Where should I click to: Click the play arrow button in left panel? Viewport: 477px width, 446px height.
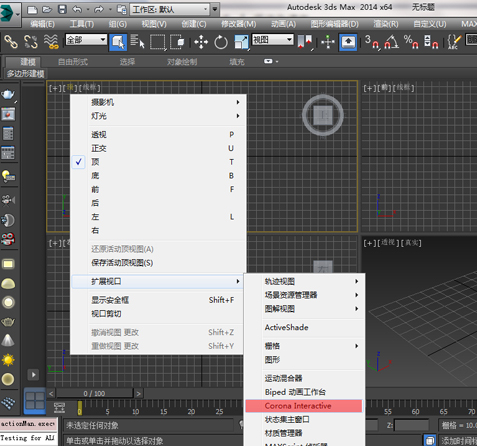pyautogui.click(x=33, y=375)
